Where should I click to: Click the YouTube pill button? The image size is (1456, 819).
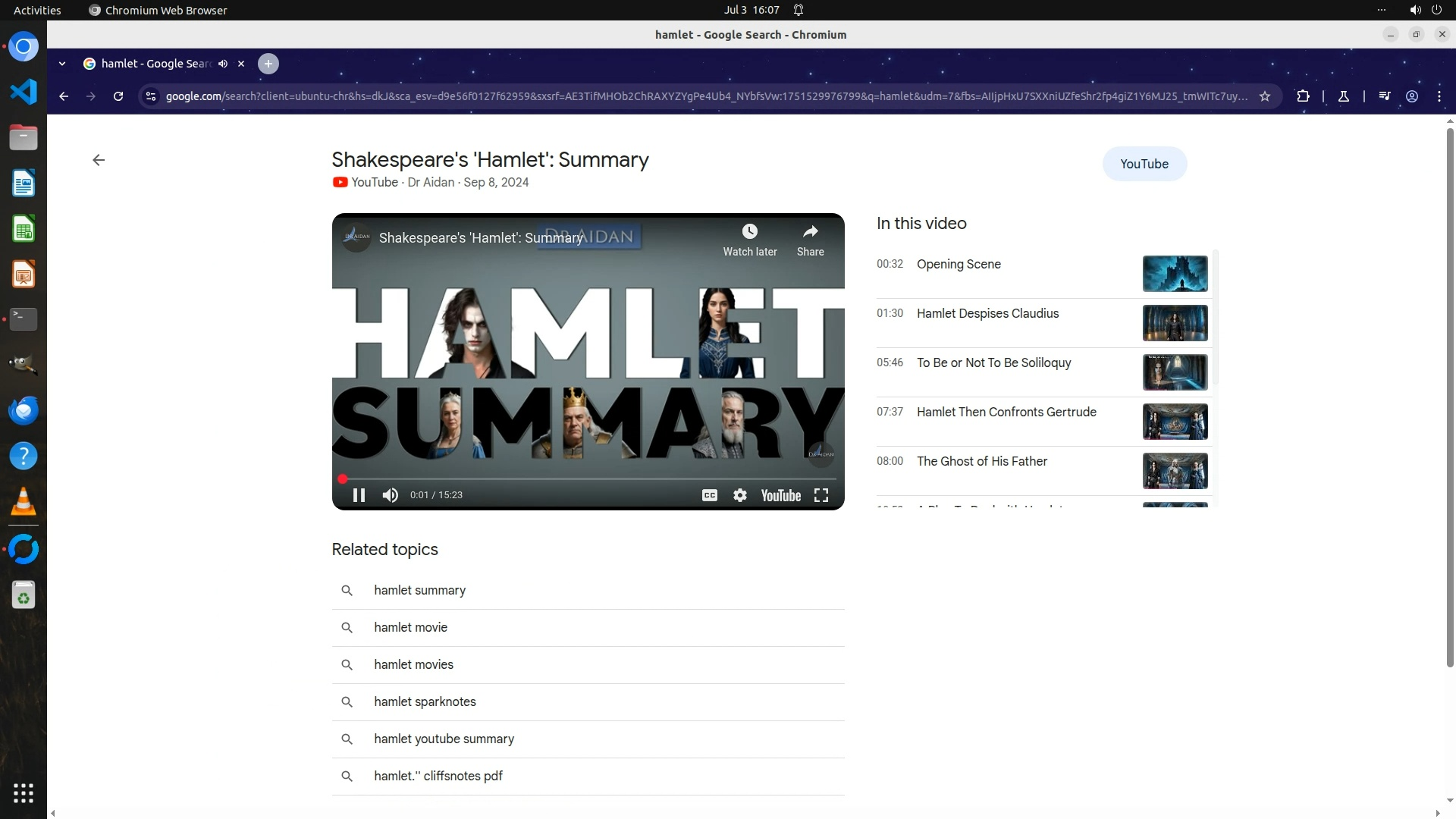pyautogui.click(x=1144, y=164)
